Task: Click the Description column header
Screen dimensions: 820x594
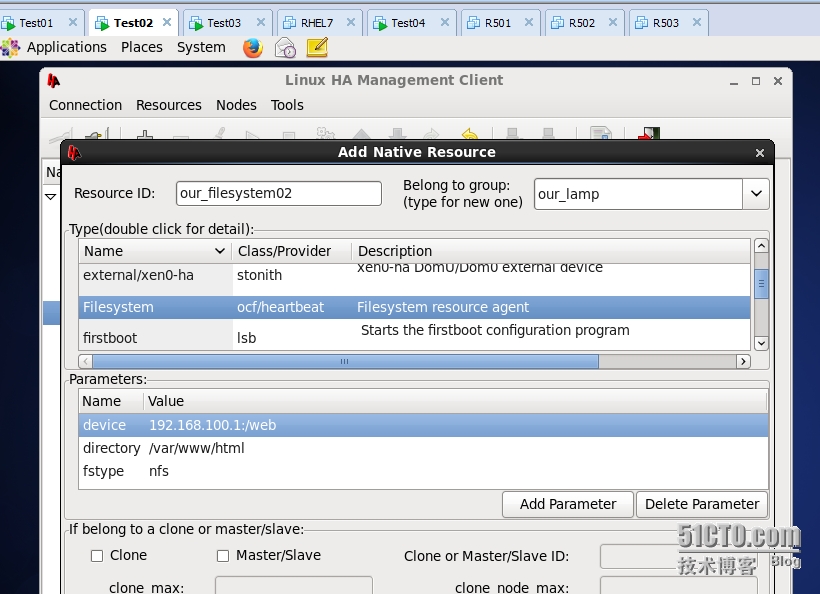Action: click(551, 252)
